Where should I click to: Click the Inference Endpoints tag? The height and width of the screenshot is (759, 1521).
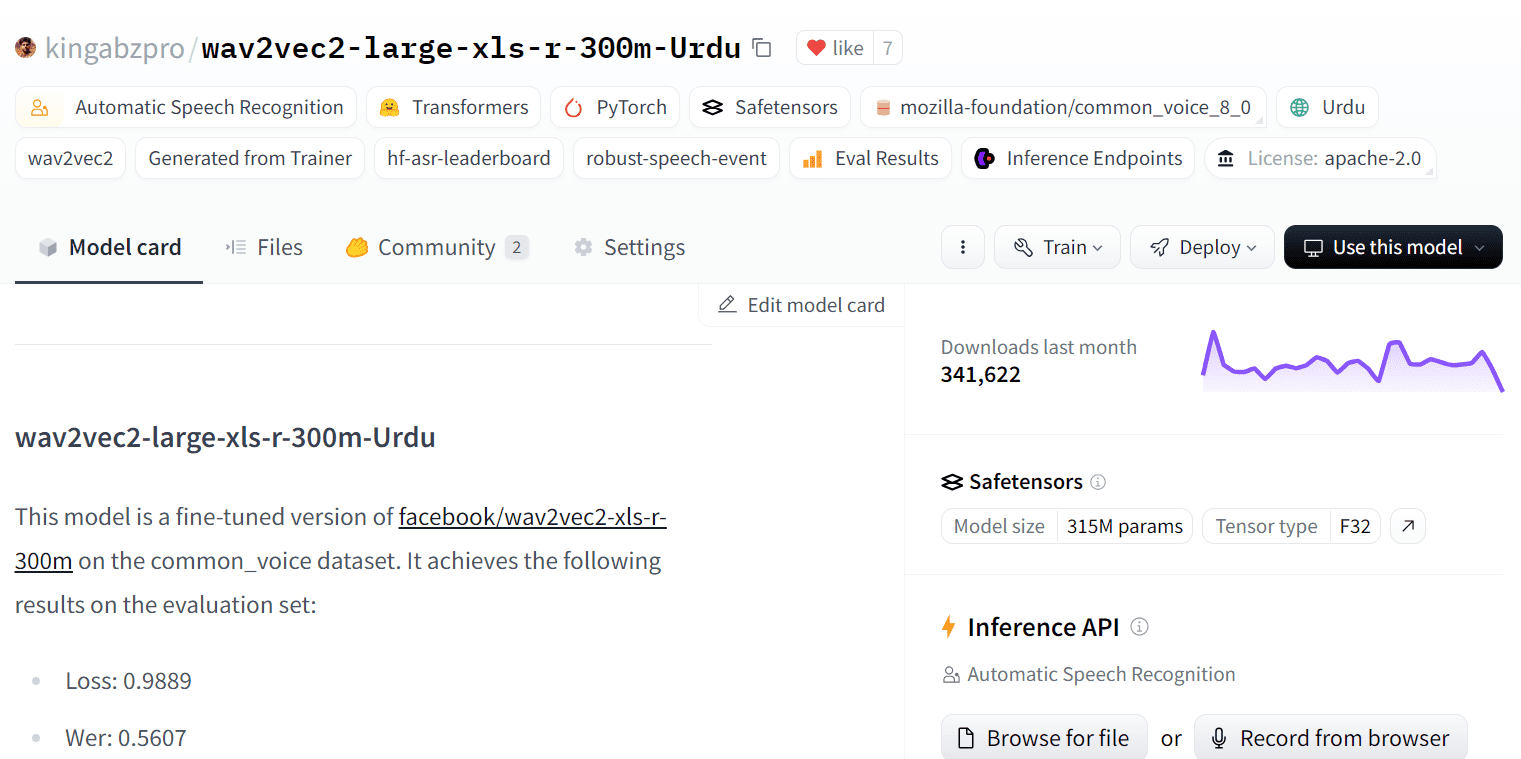(x=1078, y=158)
